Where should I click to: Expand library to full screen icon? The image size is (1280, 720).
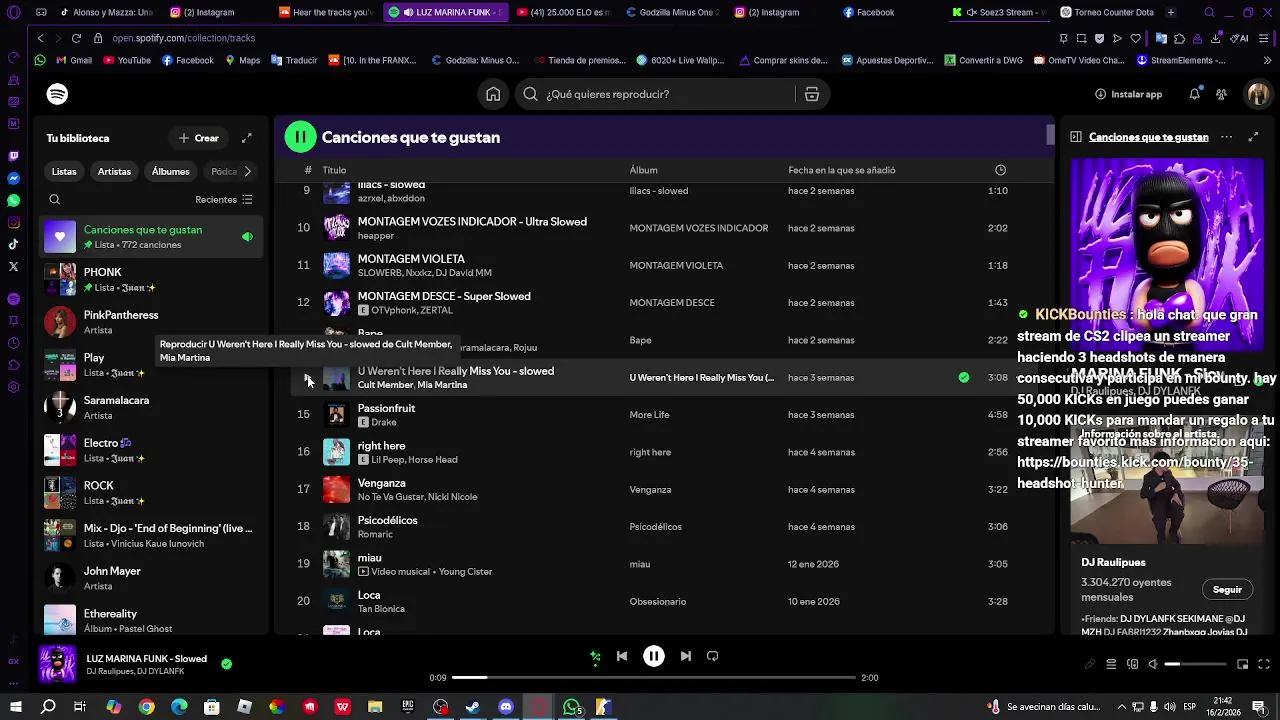point(247,138)
